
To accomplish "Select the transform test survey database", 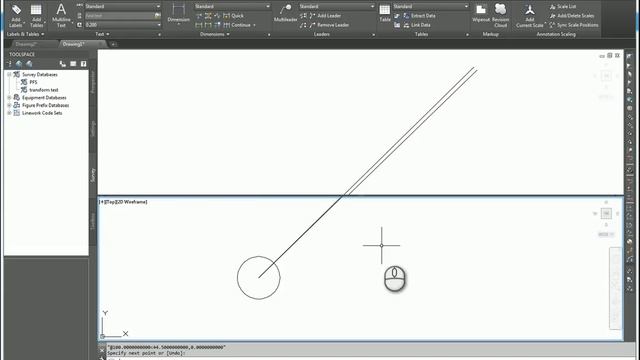I will 44,90.
